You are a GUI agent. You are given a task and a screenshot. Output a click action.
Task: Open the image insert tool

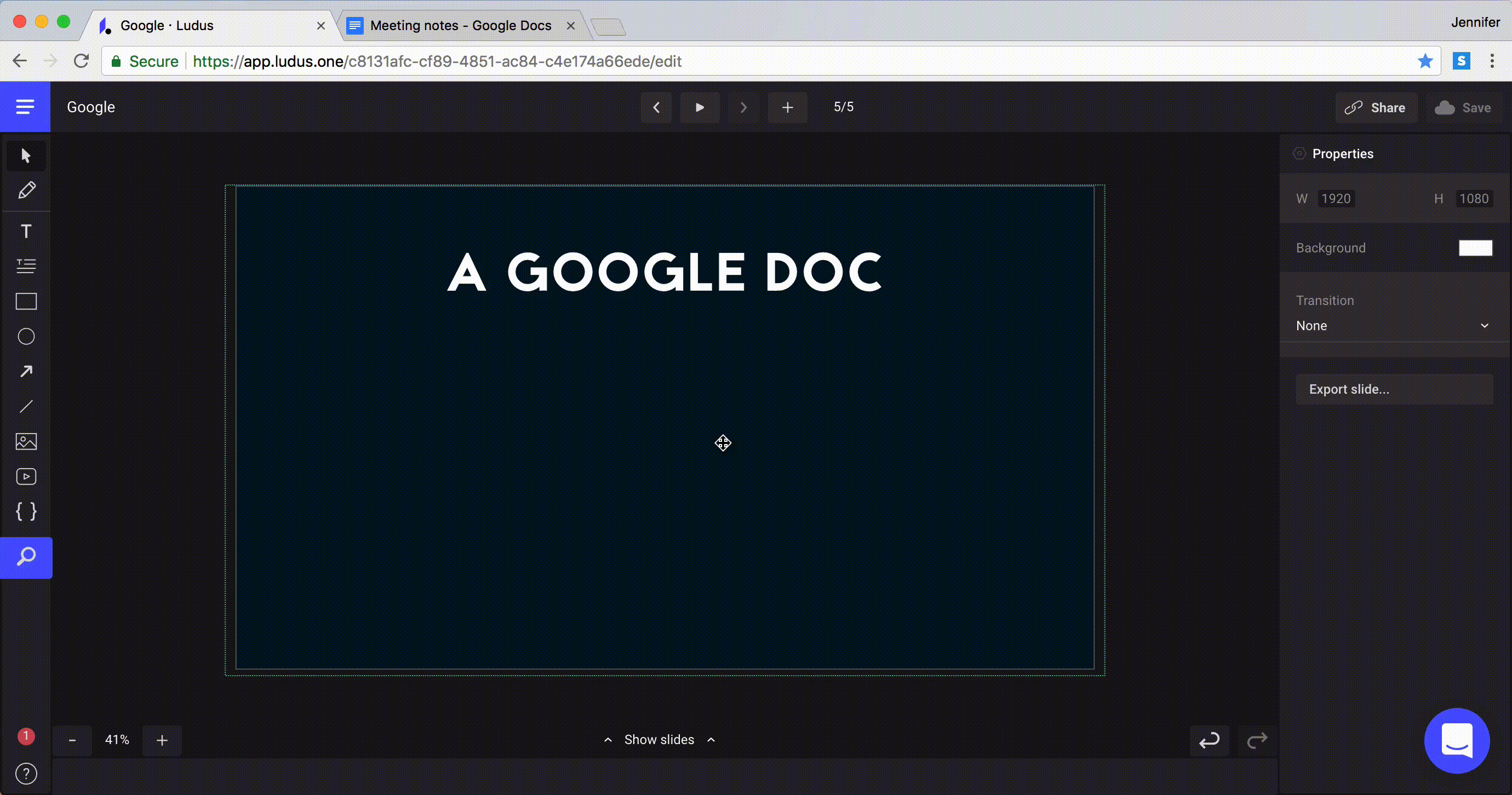point(26,442)
